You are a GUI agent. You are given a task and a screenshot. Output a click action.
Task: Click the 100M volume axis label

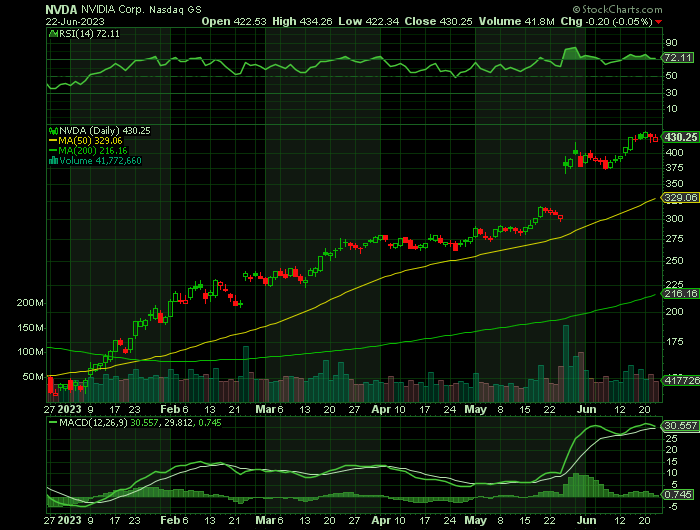30,352
